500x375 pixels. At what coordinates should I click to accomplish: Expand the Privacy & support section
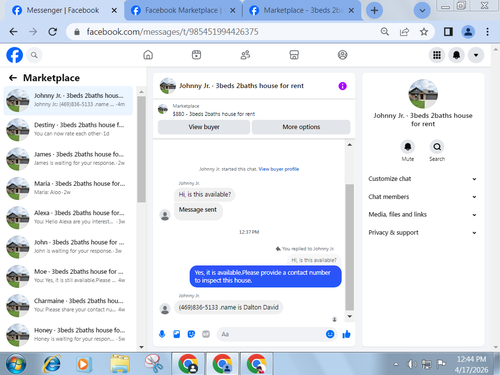pyautogui.click(x=423, y=232)
